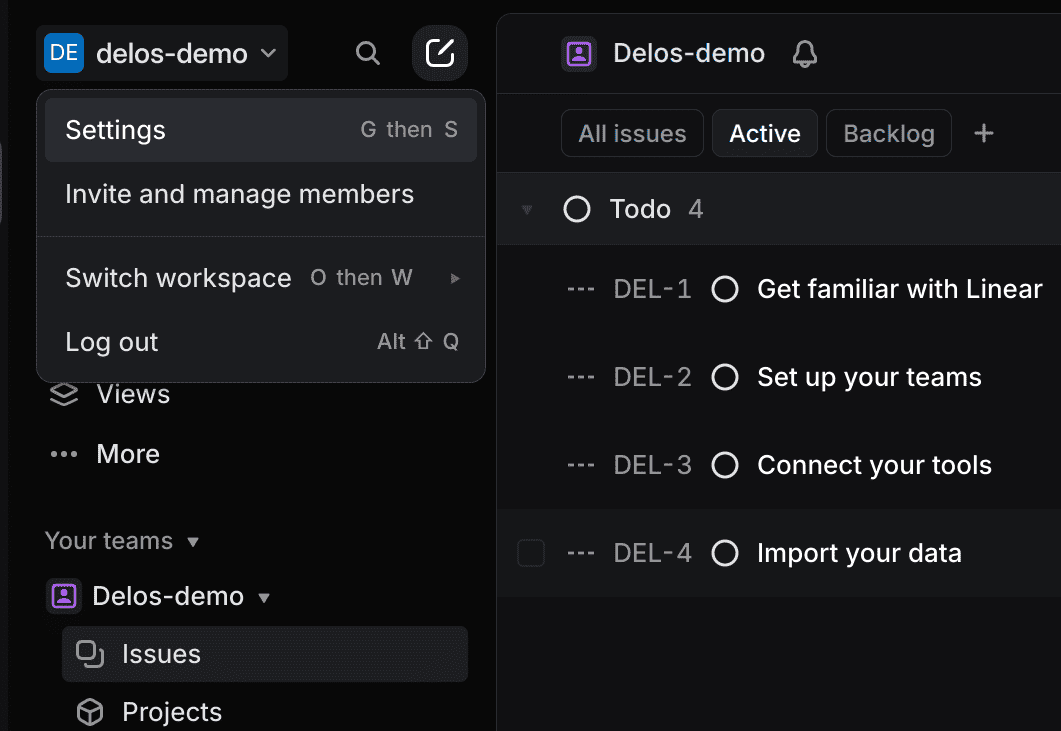Open Views in sidebar
The image size is (1061, 731).
133,394
